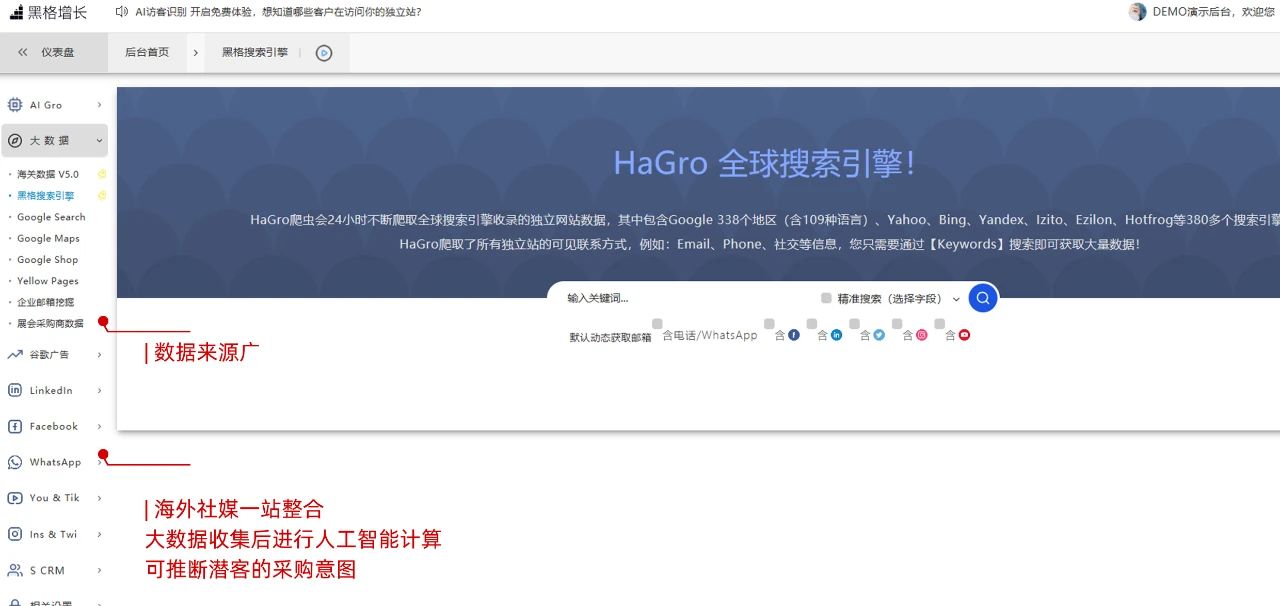Click the 大数据 compass icon
The width and height of the screenshot is (1280, 606).
15,141
